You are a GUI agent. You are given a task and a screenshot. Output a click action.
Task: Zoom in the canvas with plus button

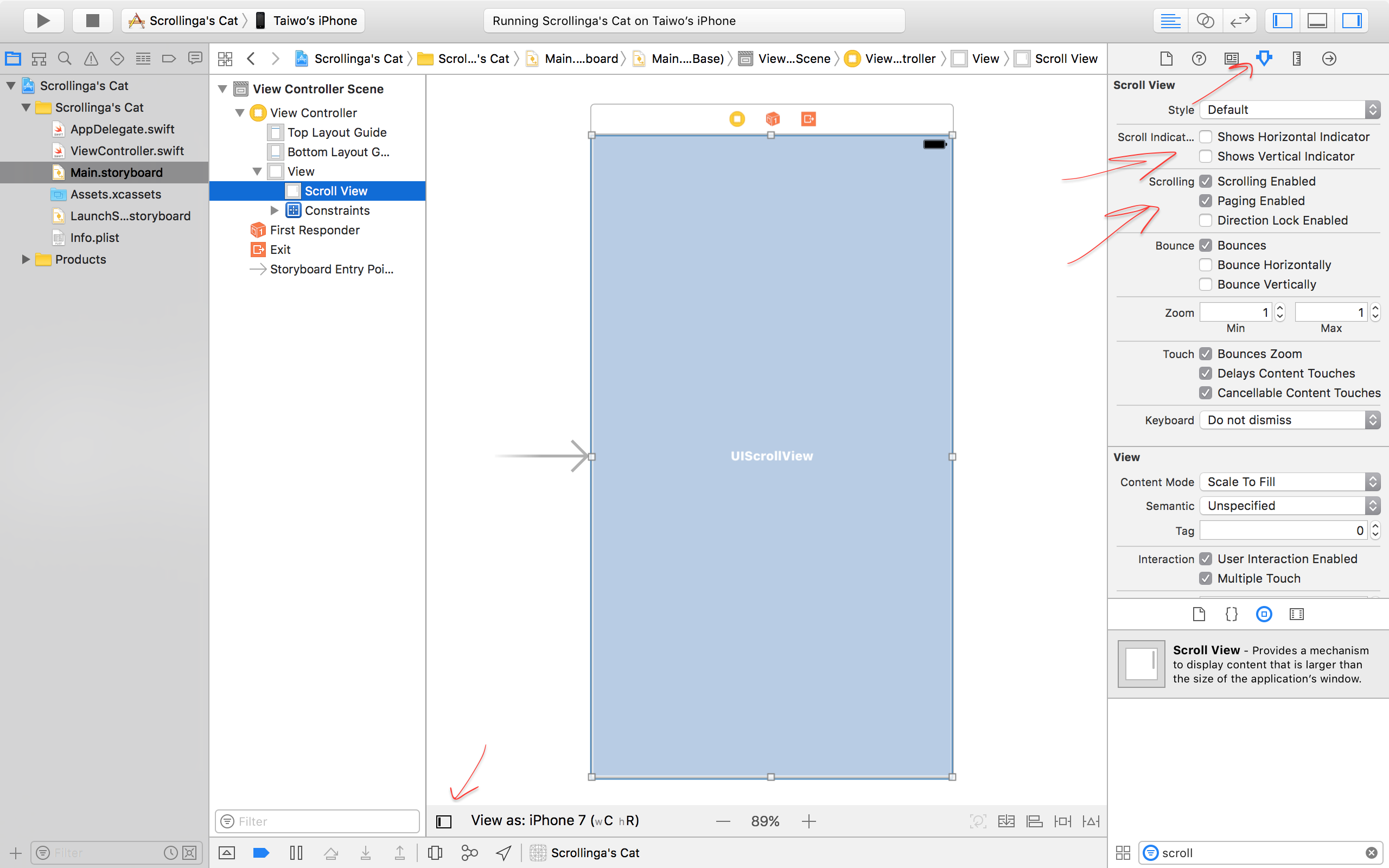click(x=808, y=821)
